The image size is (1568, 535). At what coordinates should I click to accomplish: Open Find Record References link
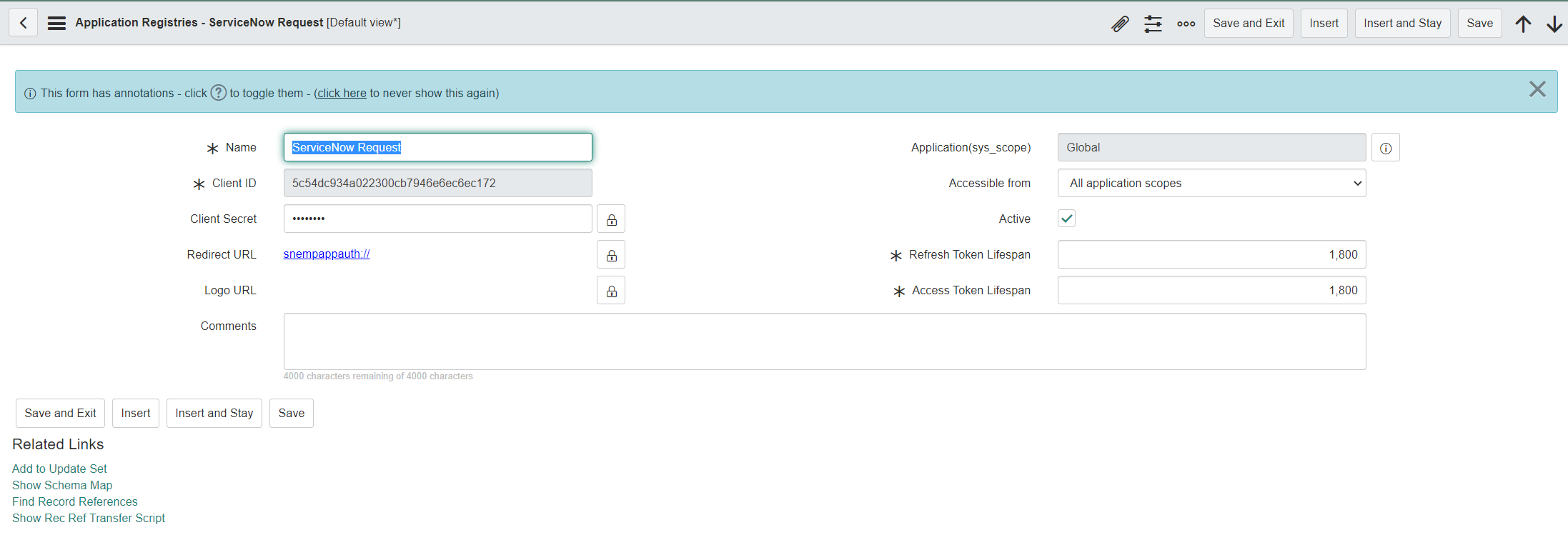(x=75, y=501)
